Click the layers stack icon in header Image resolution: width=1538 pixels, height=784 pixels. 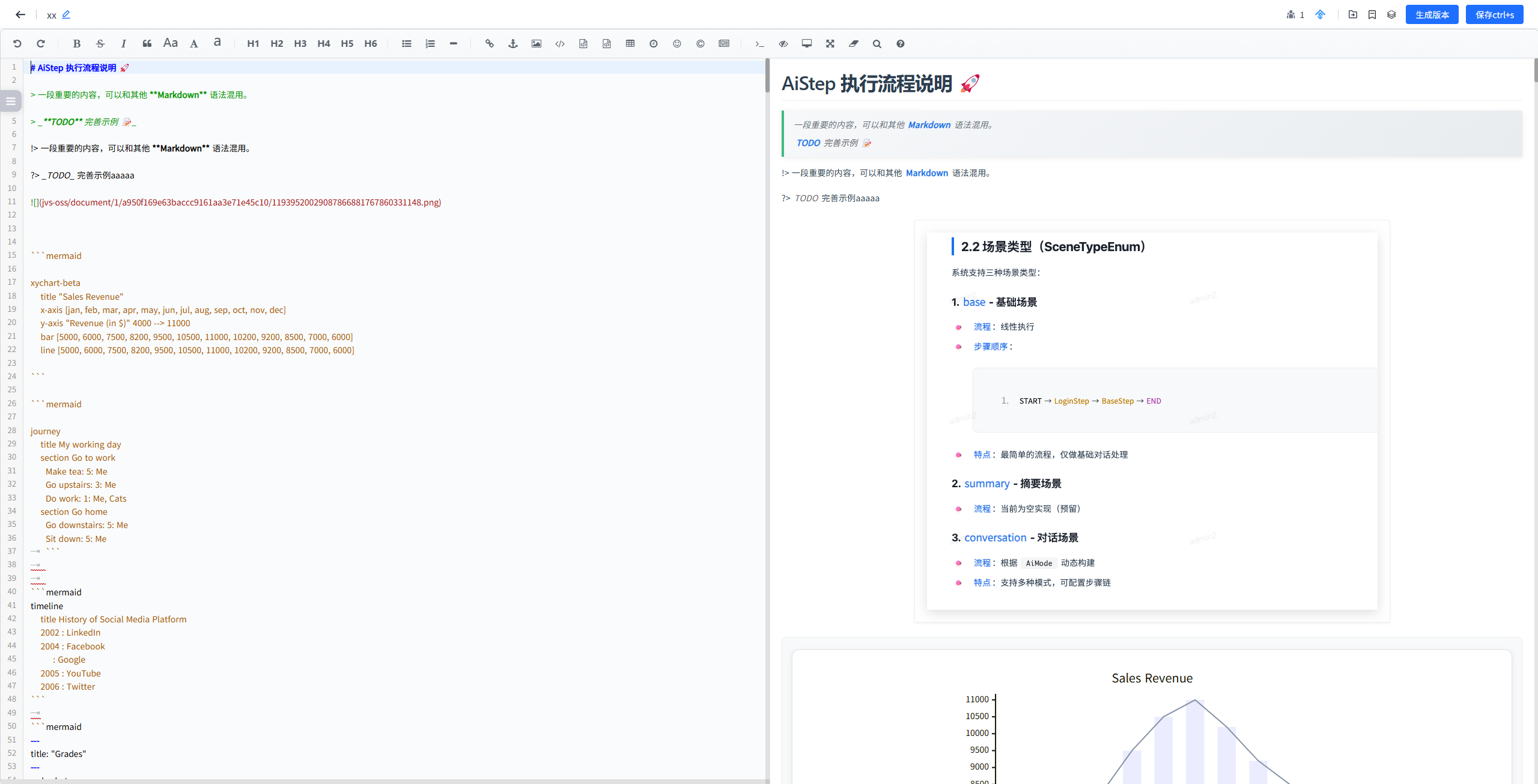point(1391,14)
